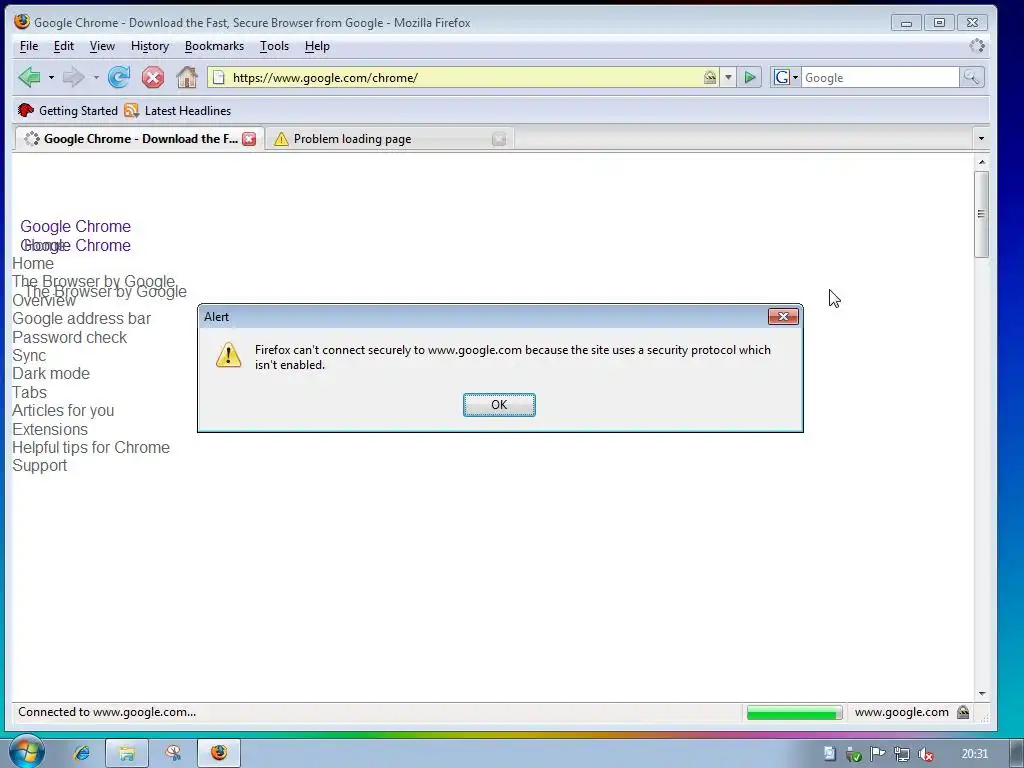This screenshot has width=1024, height=768.
Task: Click in the Google search box
Action: [x=880, y=78]
